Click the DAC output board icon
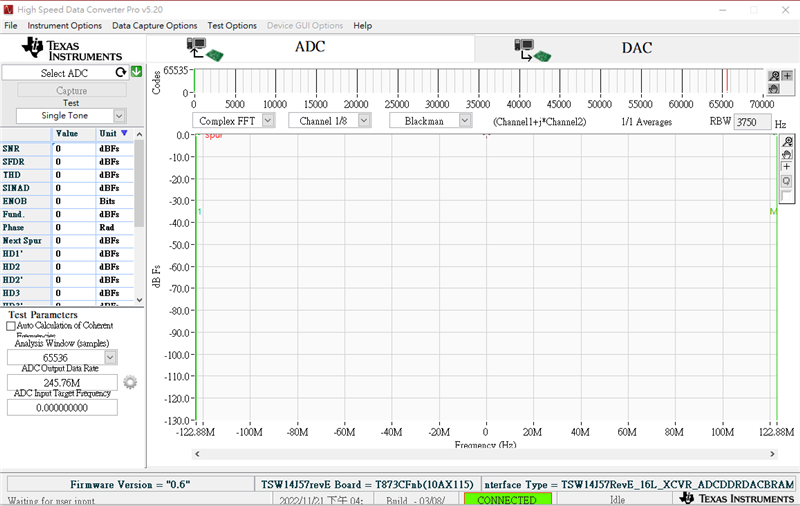 point(532,50)
